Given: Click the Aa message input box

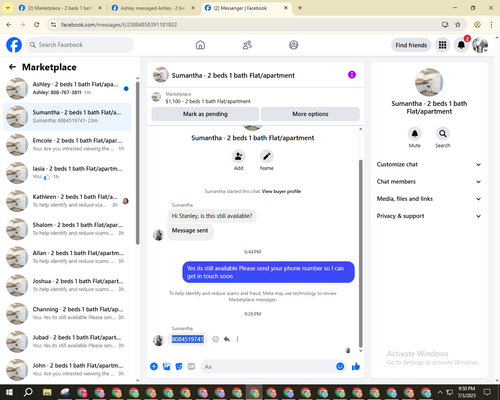Looking at the screenshot, I should (267, 367).
